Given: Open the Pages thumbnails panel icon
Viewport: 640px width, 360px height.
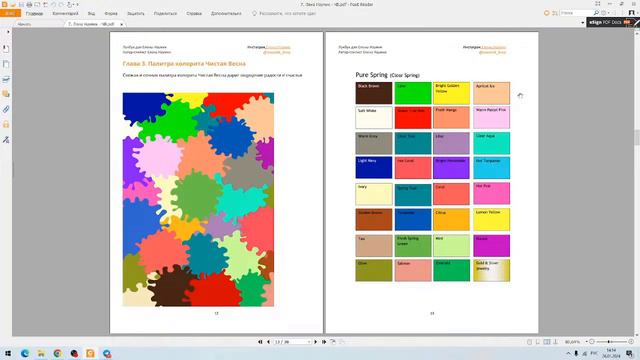Looking at the screenshot, I should tap(6, 64).
